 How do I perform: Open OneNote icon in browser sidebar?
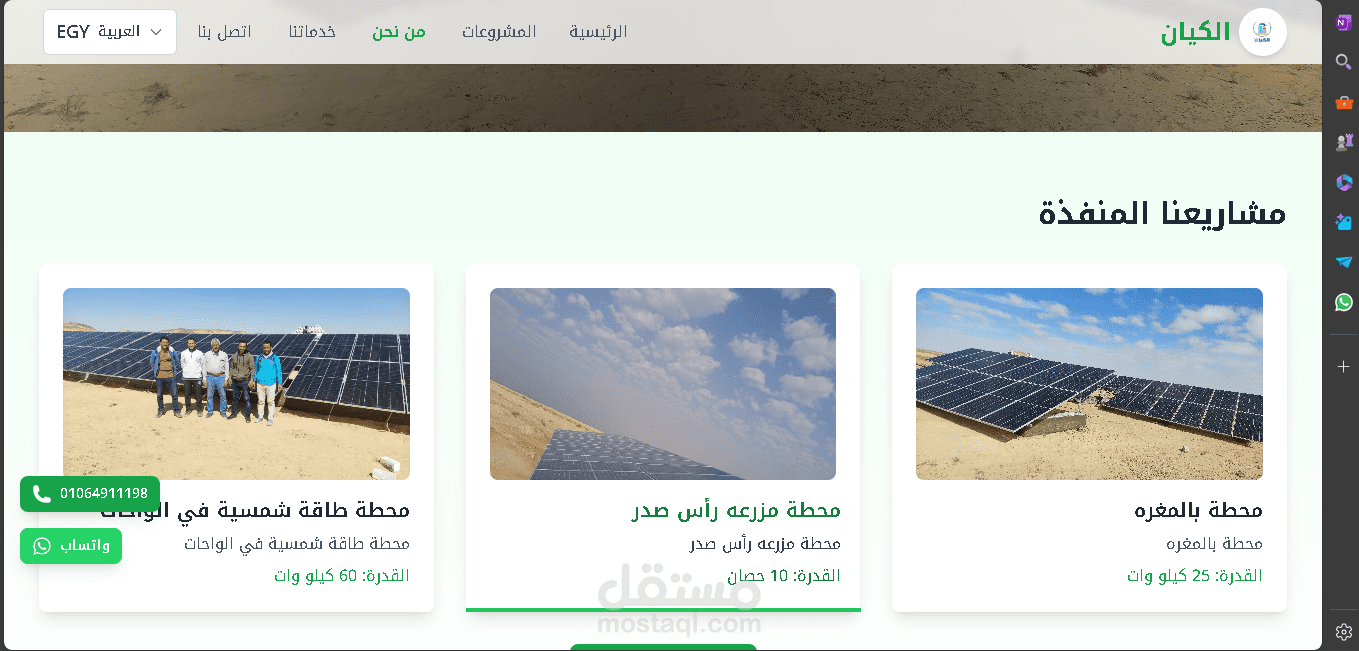coord(1343,22)
